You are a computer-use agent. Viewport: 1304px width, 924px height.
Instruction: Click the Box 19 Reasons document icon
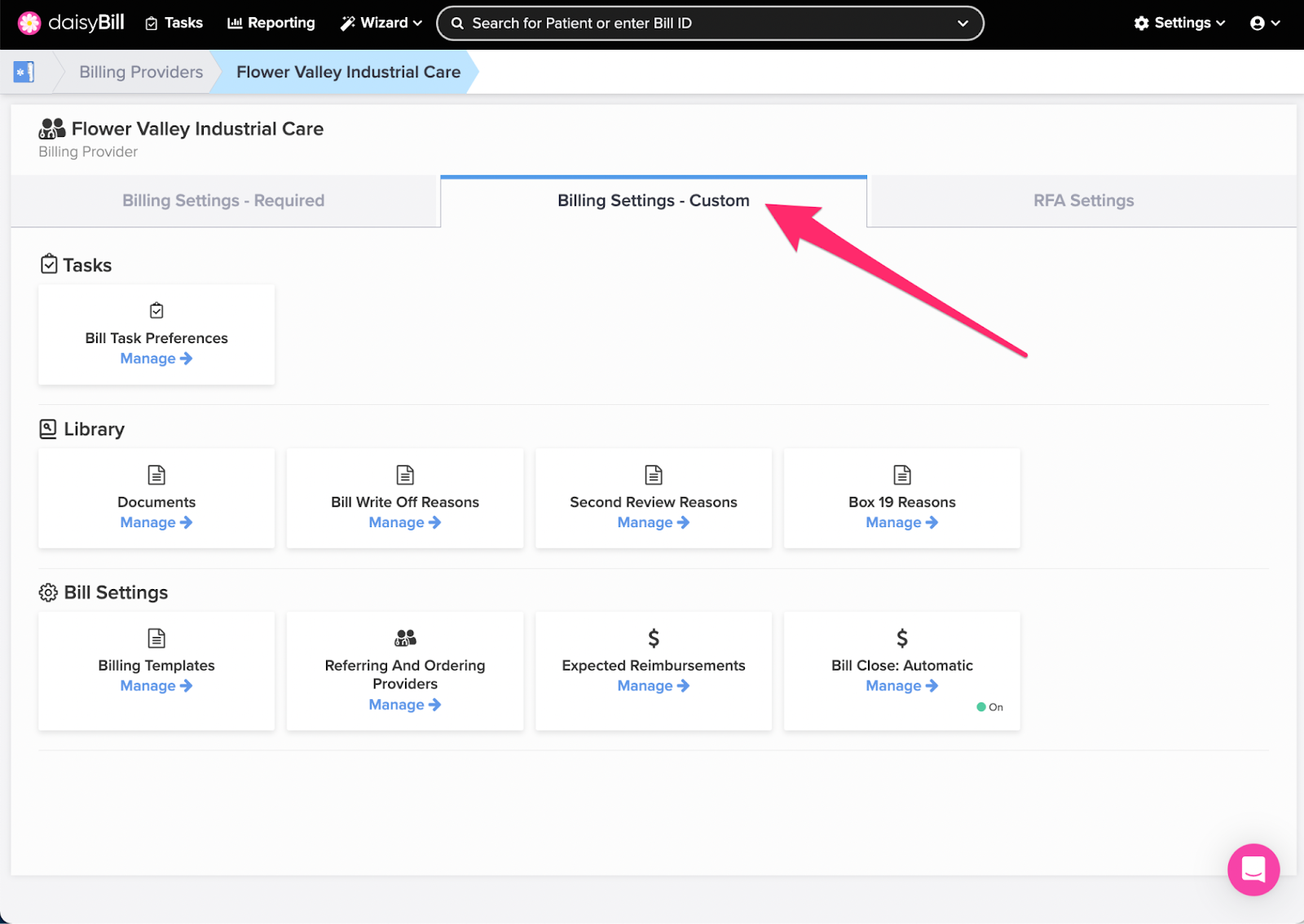[902, 474]
